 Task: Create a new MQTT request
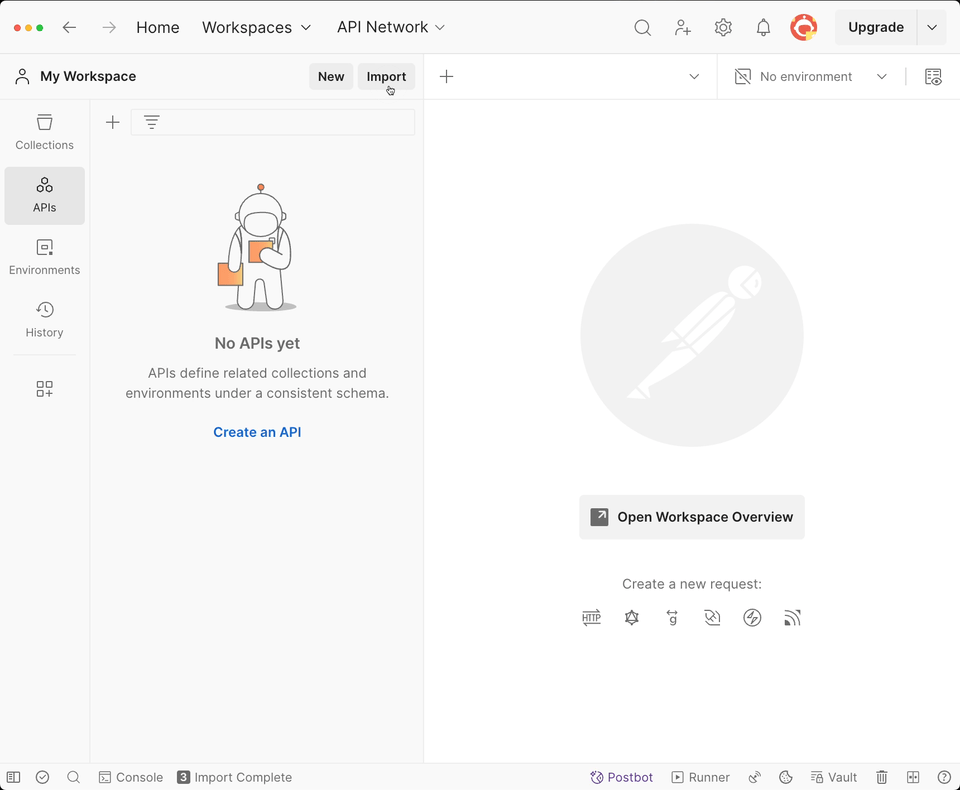point(792,618)
